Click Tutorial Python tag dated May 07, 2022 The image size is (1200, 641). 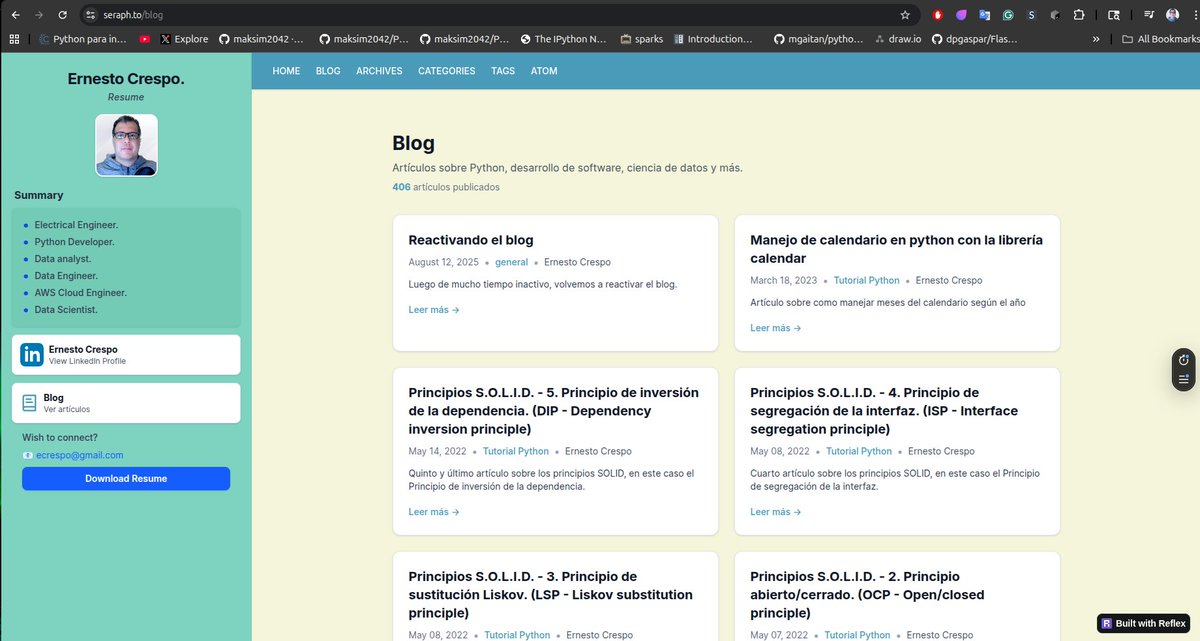click(858, 635)
